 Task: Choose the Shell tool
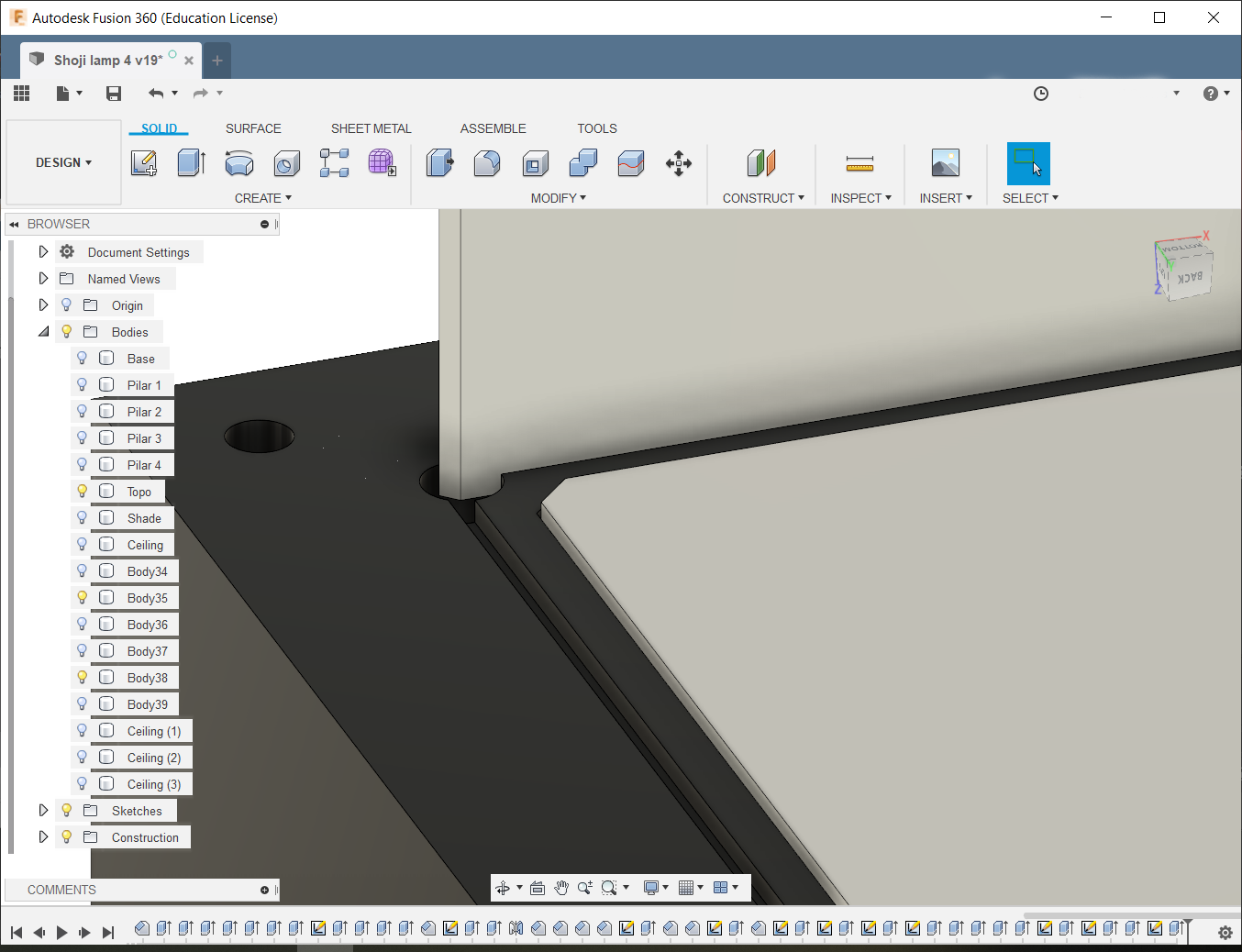(x=535, y=163)
